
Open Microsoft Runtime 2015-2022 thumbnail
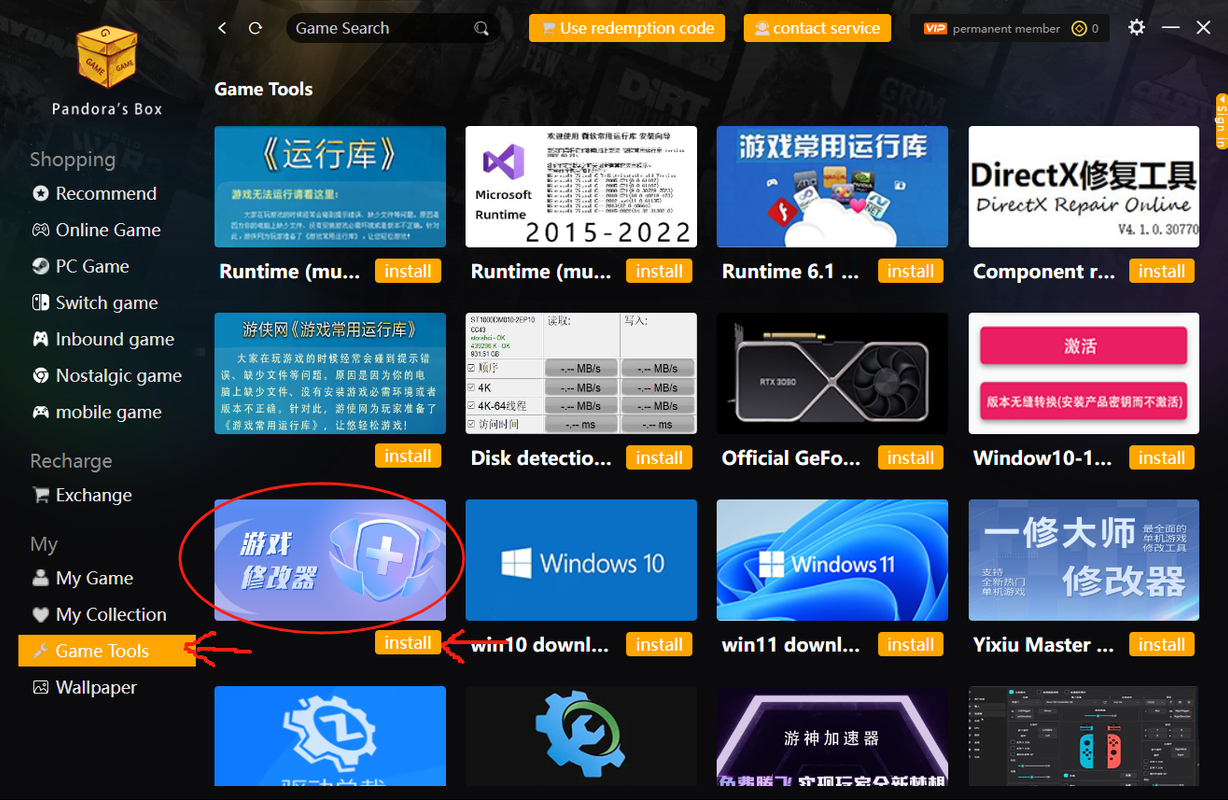[581, 186]
